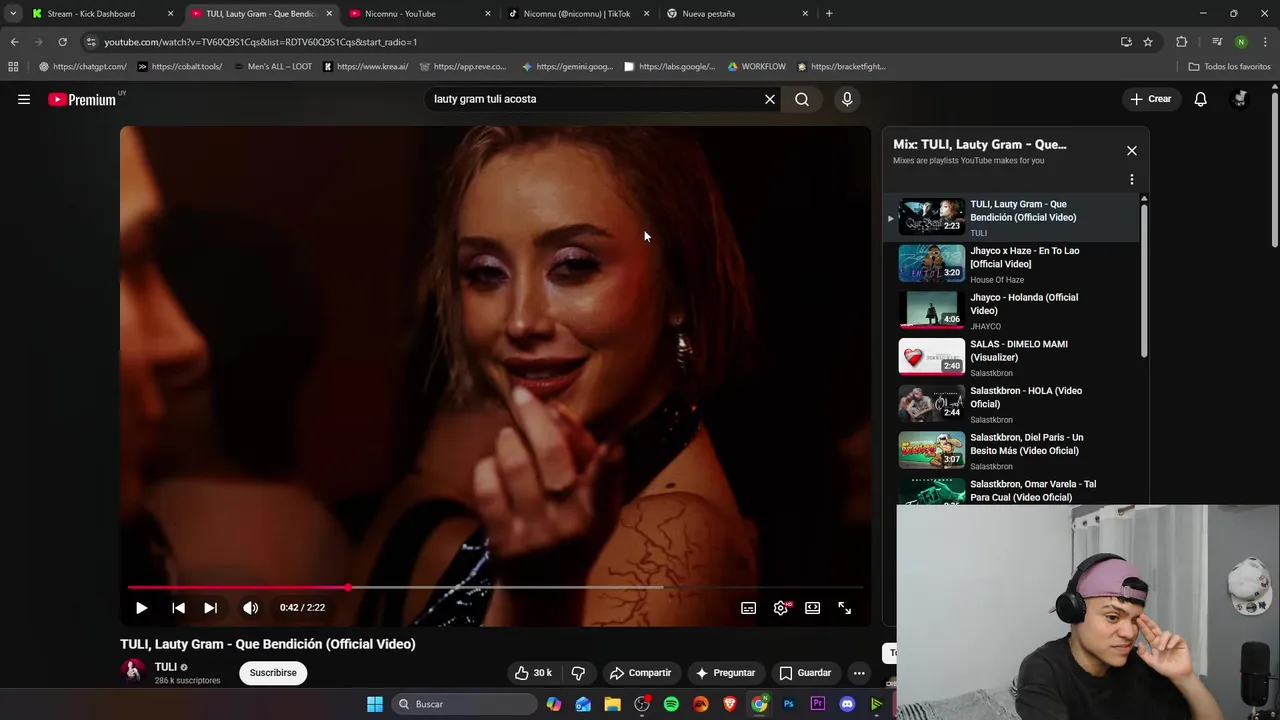Screen dimensions: 1280x720
Task: Open a new browser tab
Action: pyautogui.click(x=829, y=14)
